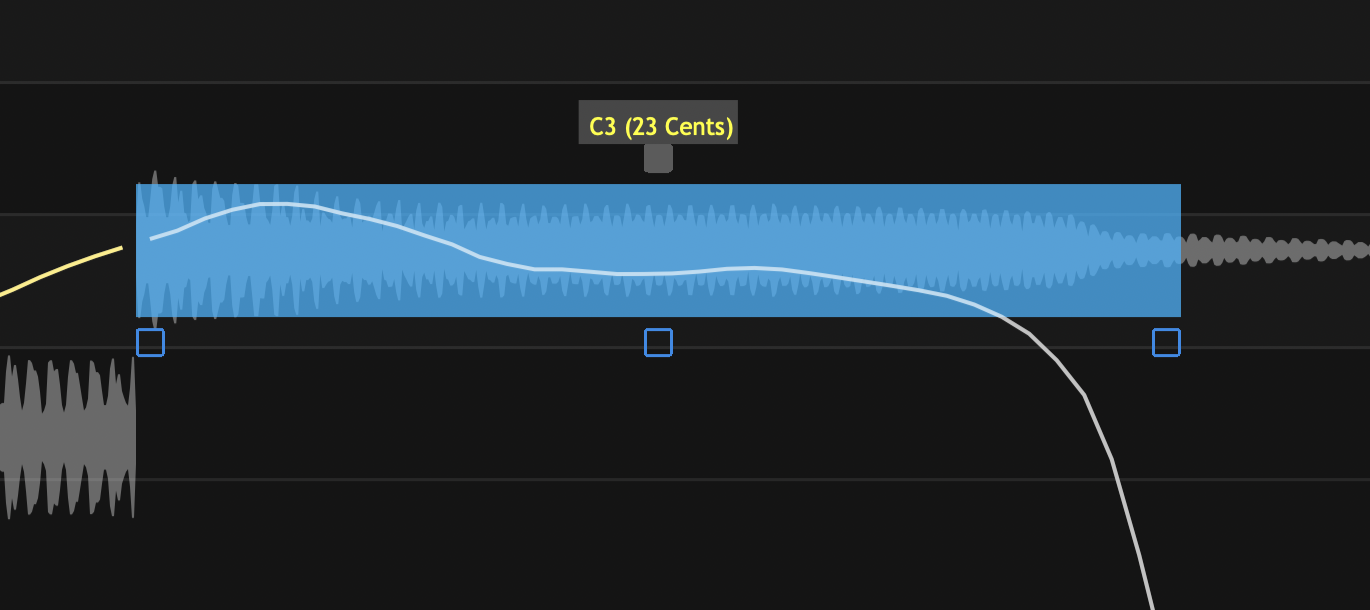The image size is (1370, 610).
Task: Click the bottom-right blue square handle
Action: (1166, 343)
